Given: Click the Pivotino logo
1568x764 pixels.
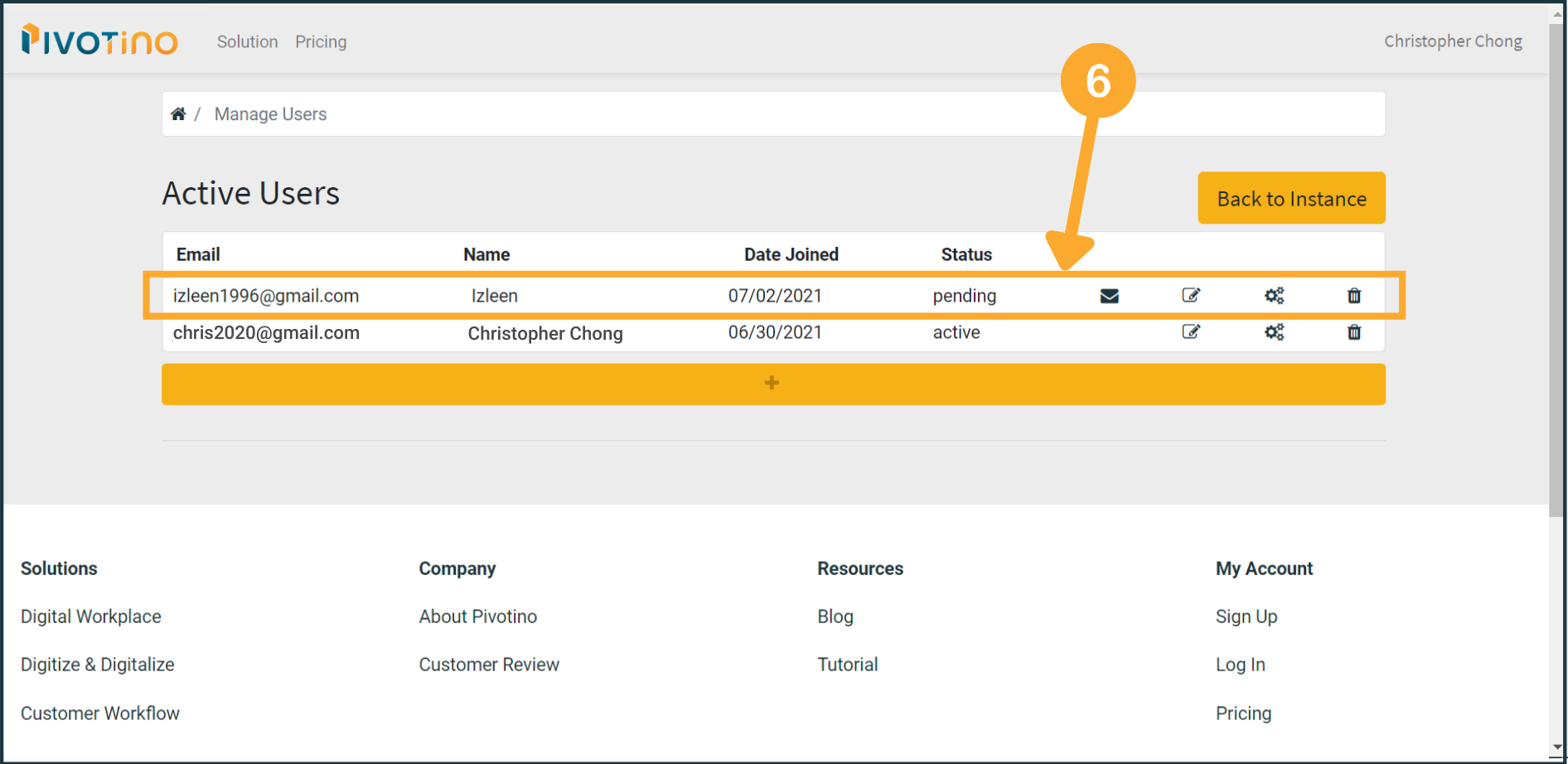Looking at the screenshot, I should pos(99,41).
